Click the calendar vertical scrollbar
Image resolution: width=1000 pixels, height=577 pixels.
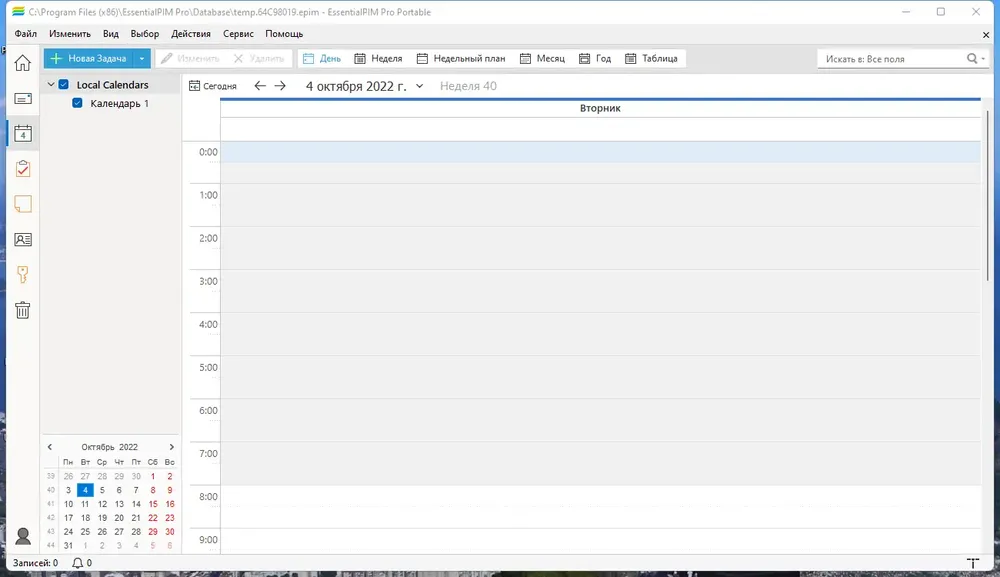click(x=988, y=196)
